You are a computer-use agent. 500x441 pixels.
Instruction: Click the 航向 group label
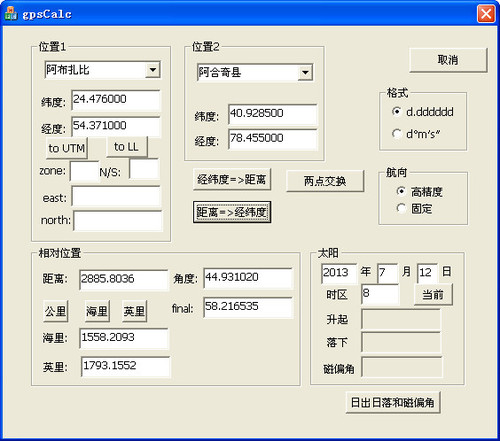tap(396, 172)
